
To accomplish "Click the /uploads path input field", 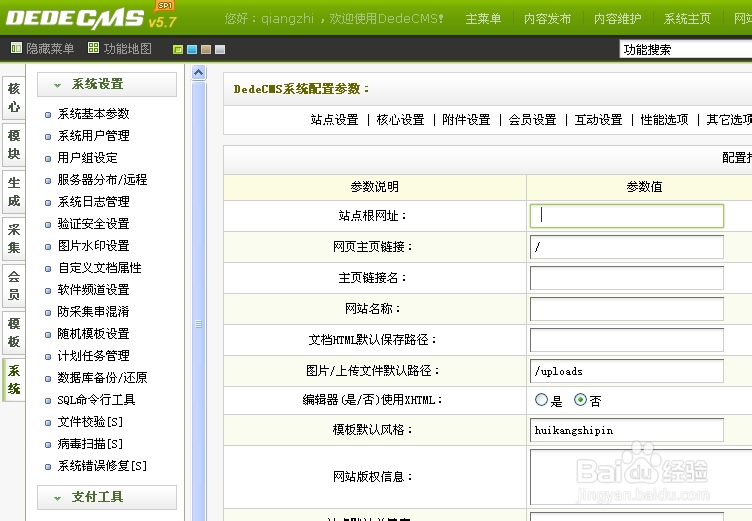I will 627,371.
